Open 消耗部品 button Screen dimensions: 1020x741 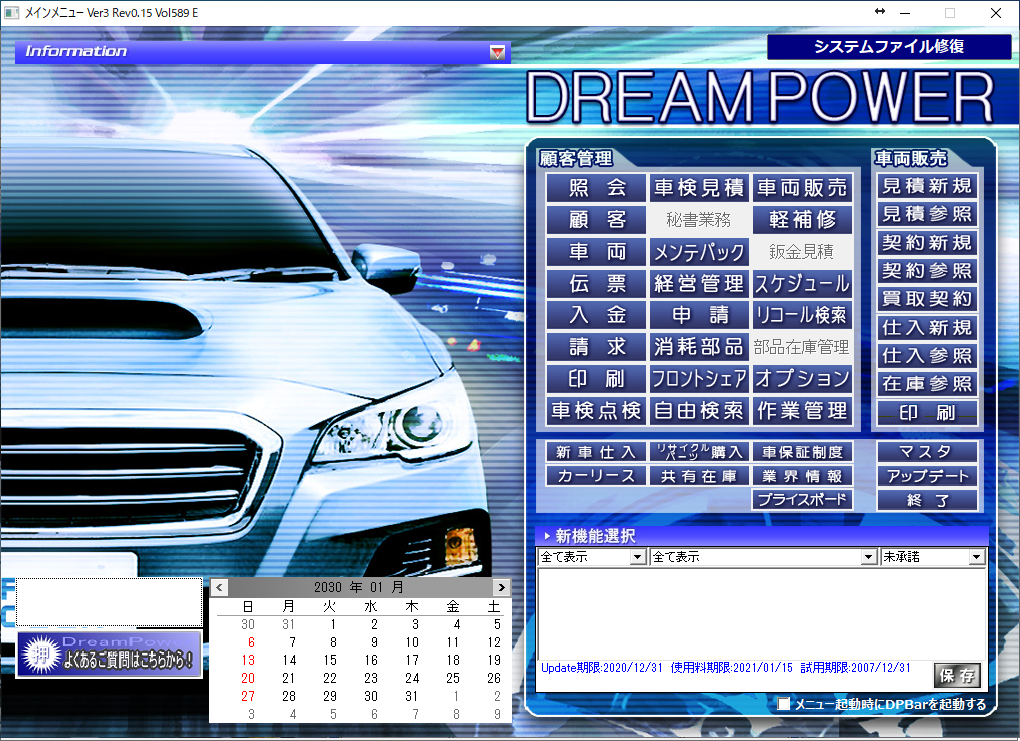point(699,347)
